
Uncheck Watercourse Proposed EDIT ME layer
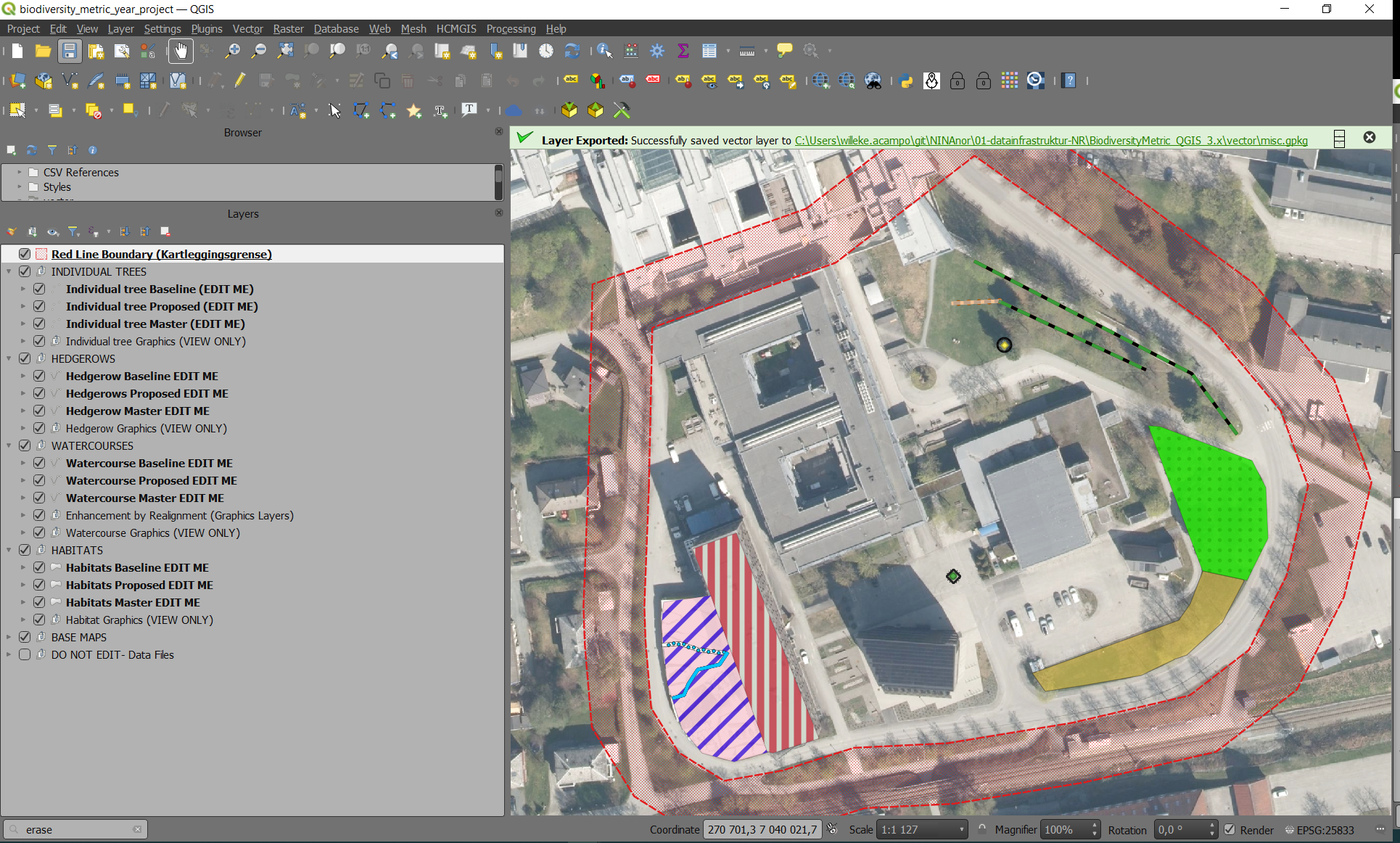coord(39,480)
